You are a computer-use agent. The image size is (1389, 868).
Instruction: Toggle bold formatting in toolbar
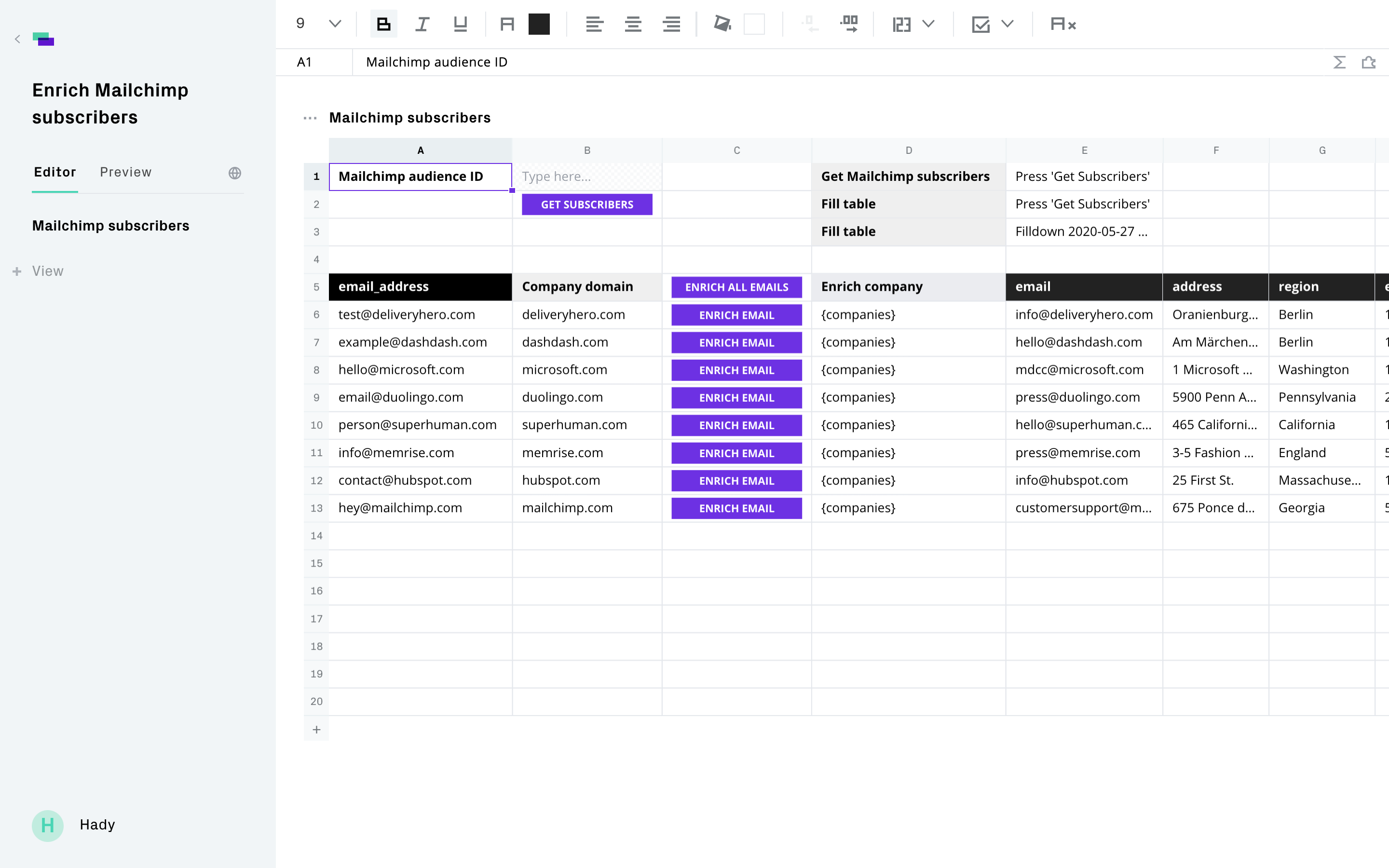[x=383, y=24]
